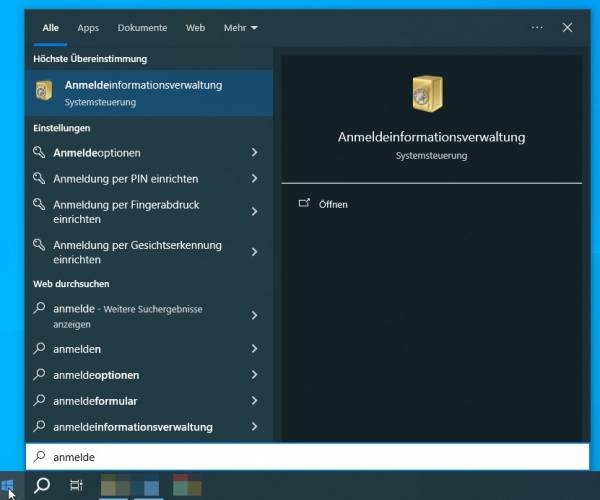The height and width of the screenshot is (500, 600).
Task: Click magnifier icon beside anmelden suggestion
Action: point(39,349)
